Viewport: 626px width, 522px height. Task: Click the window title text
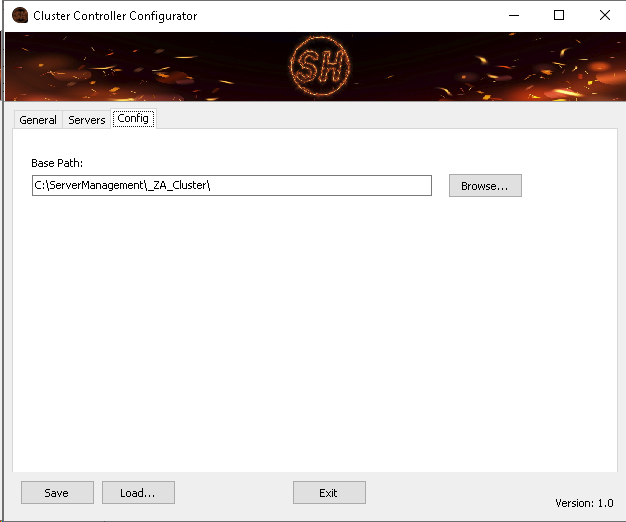115,16
